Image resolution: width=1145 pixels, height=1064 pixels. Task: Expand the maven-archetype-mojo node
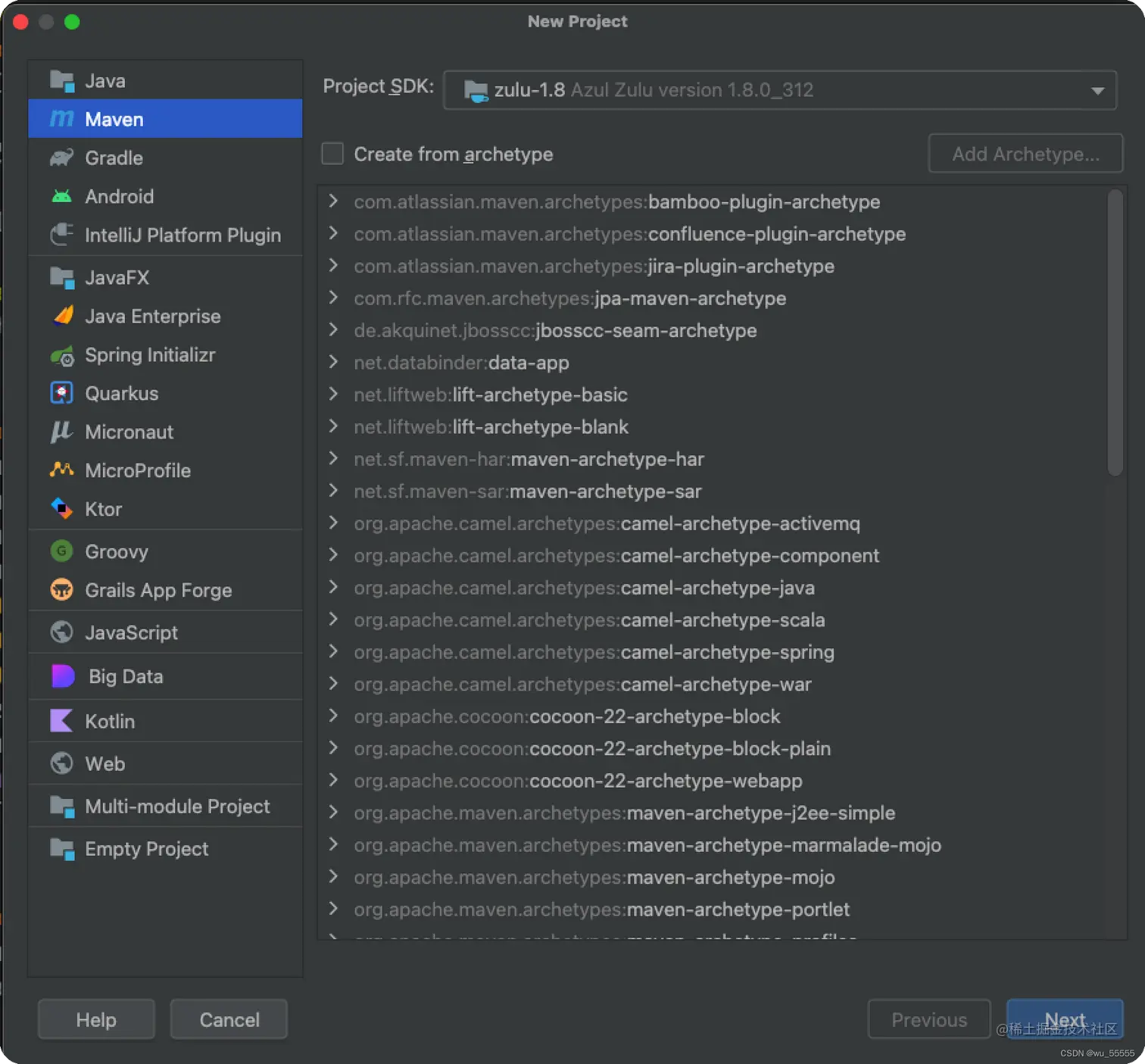point(333,877)
